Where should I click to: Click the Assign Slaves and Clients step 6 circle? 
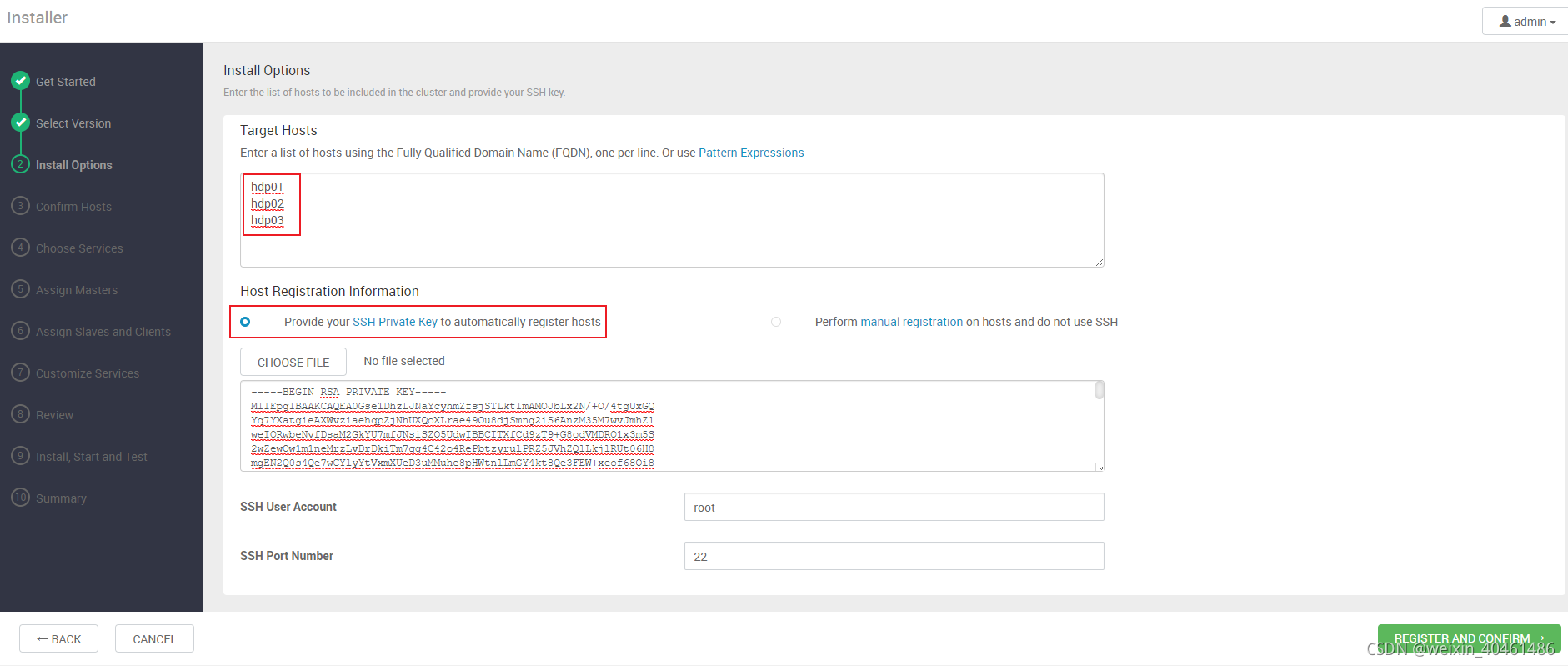[21, 331]
